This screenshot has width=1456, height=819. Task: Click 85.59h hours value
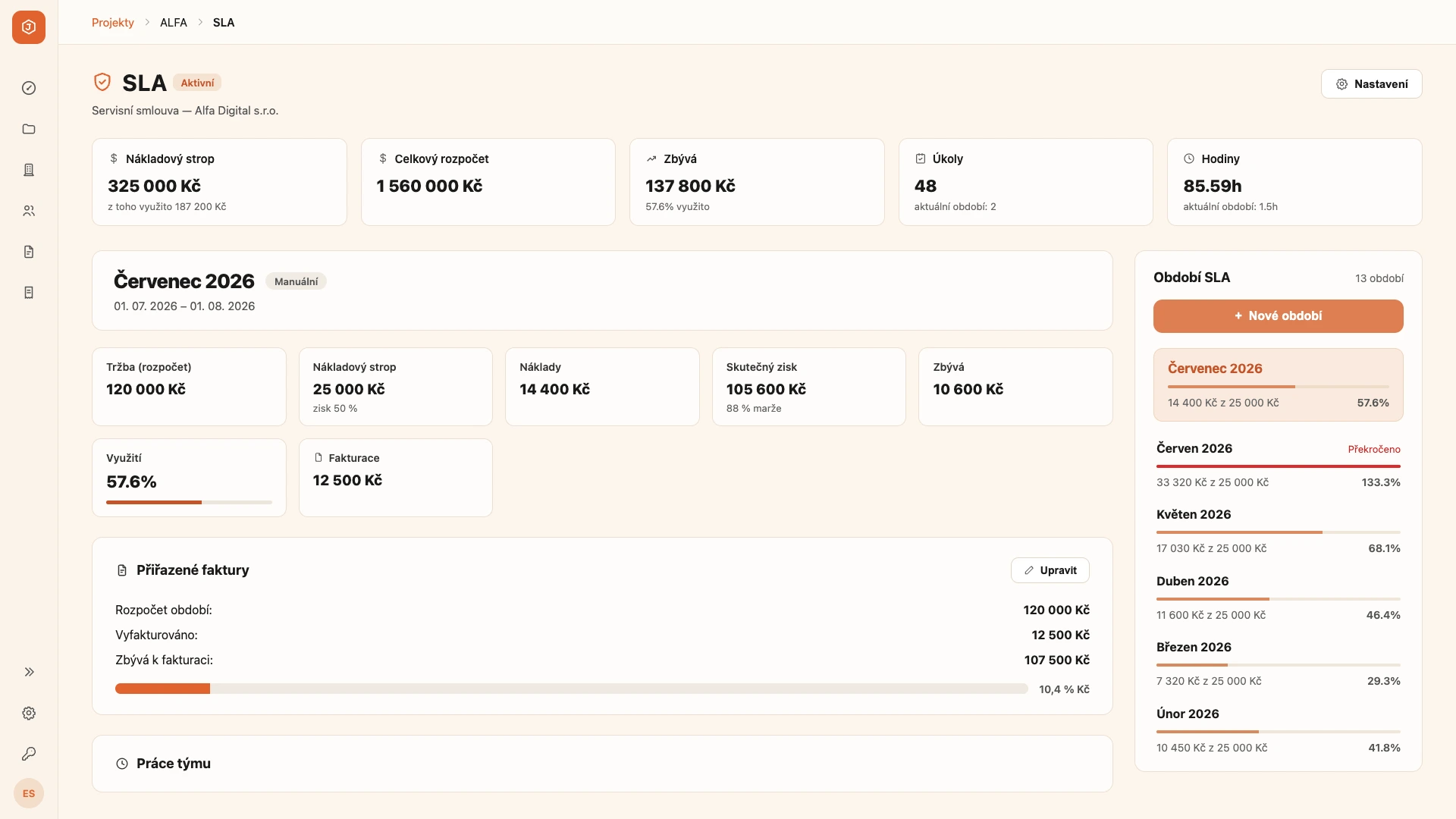click(1212, 186)
